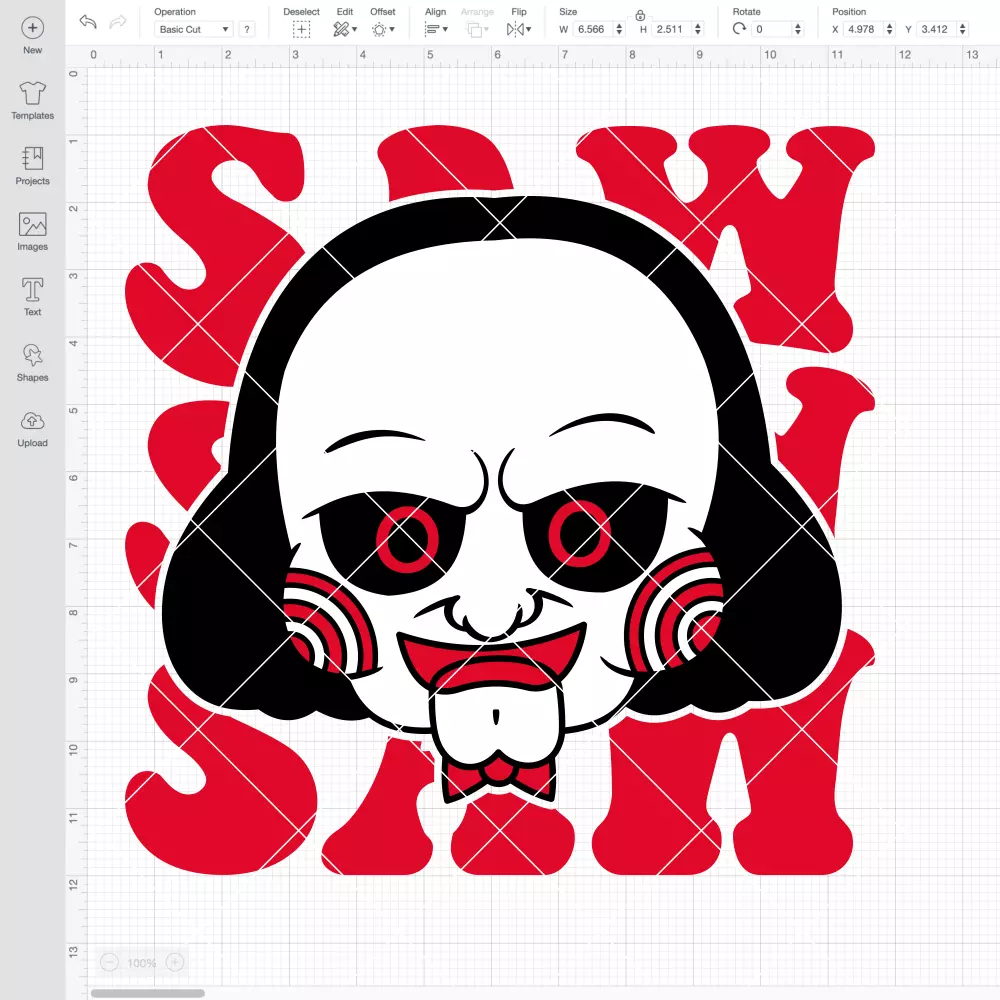The width and height of the screenshot is (1000, 1000).
Task: Click the 100% zoom level
Action: click(x=142, y=963)
